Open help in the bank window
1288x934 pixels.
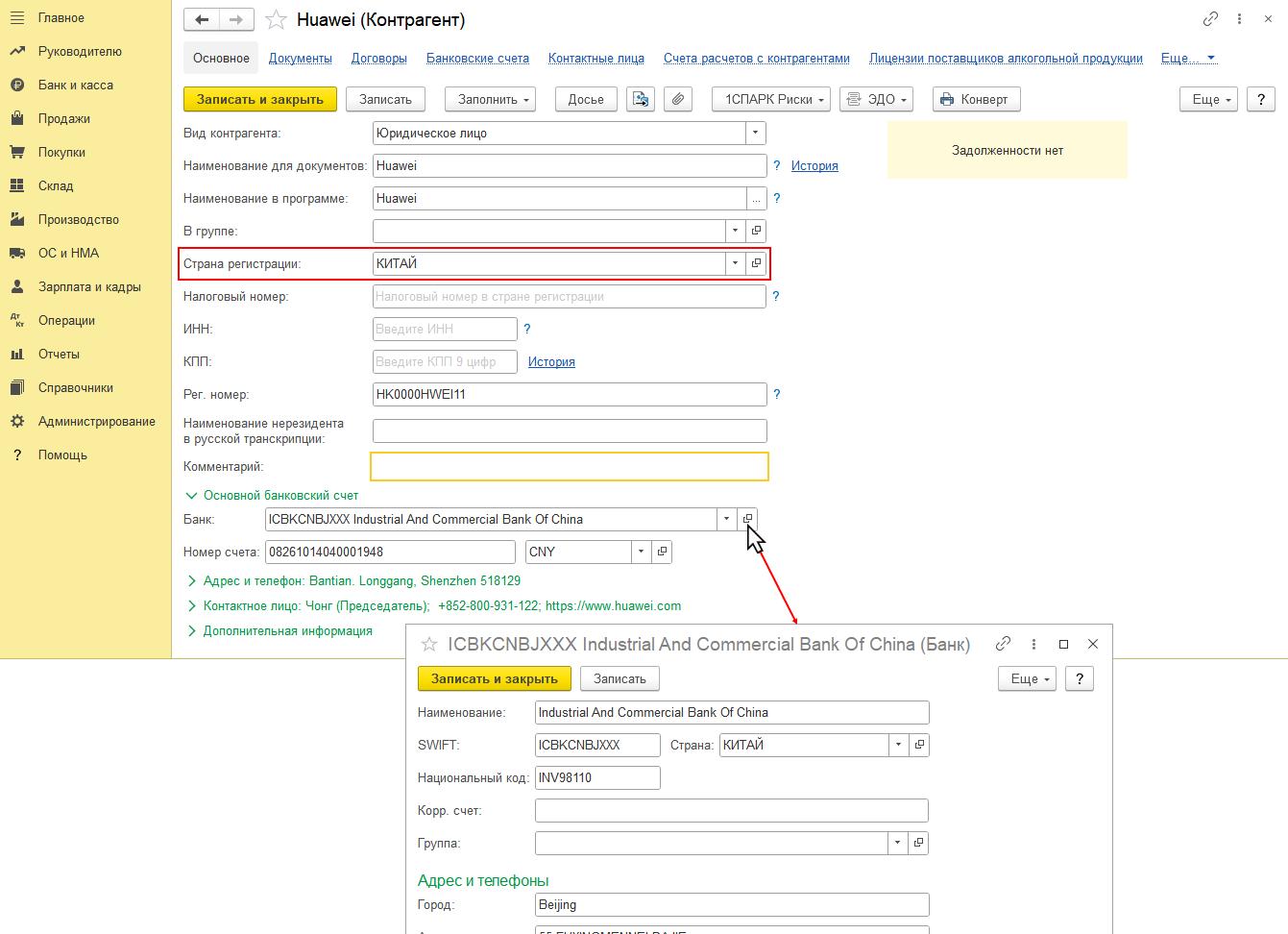1080,678
